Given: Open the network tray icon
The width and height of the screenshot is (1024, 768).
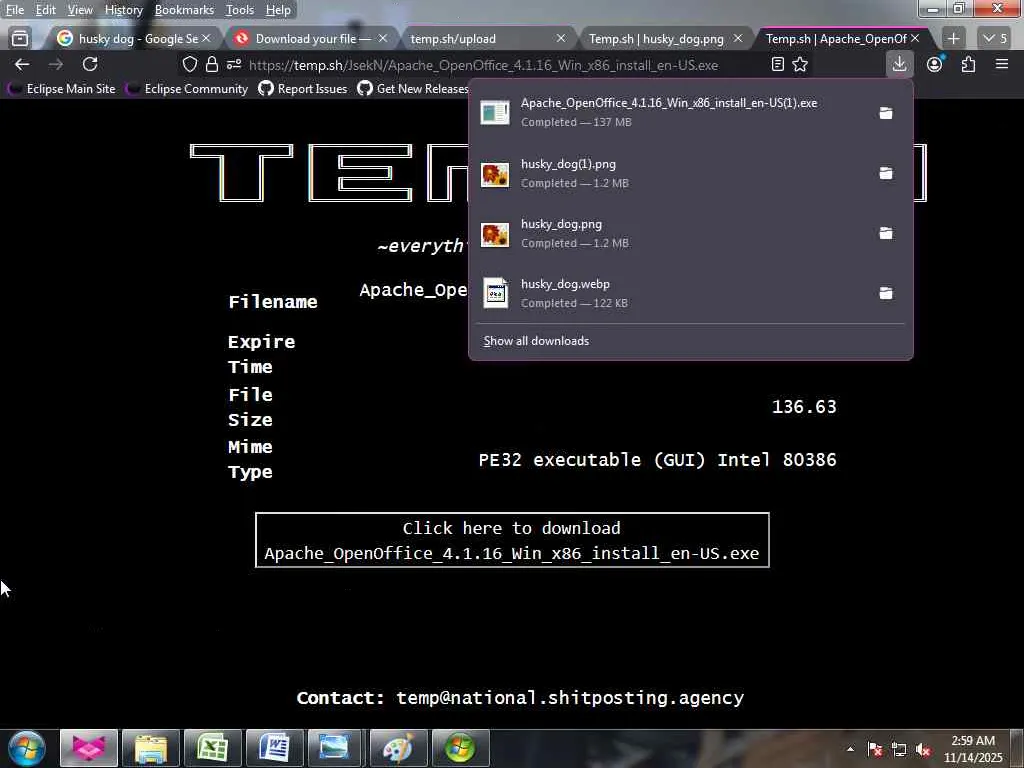Looking at the screenshot, I should (x=899, y=750).
